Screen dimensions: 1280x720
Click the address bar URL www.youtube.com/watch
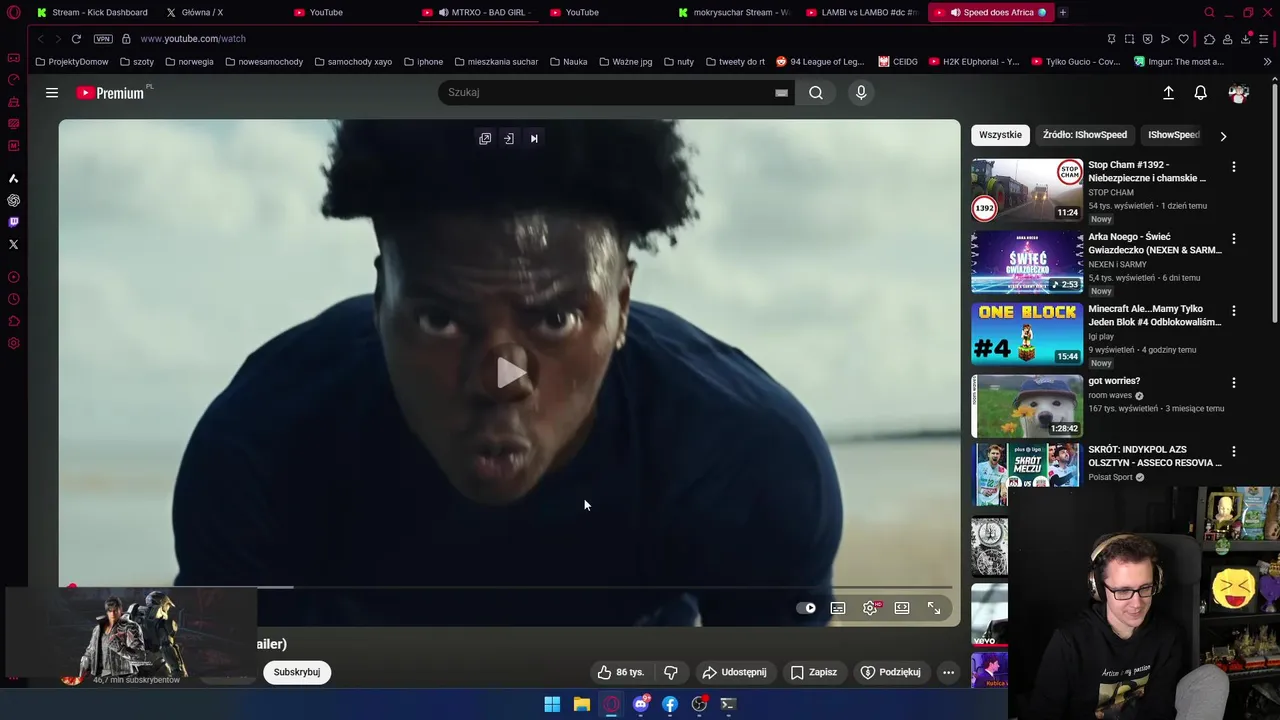tap(193, 39)
